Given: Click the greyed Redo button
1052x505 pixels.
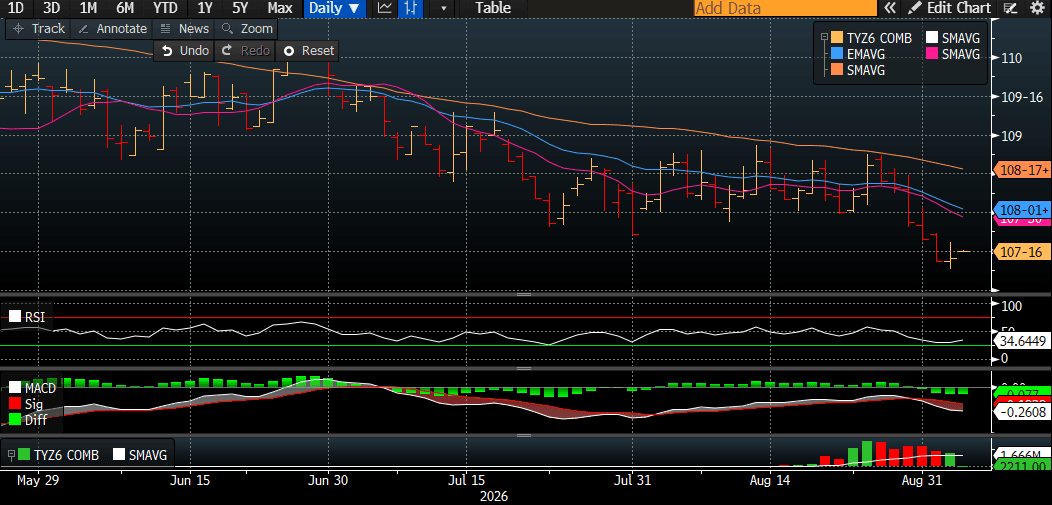Looking at the screenshot, I should 246,50.
